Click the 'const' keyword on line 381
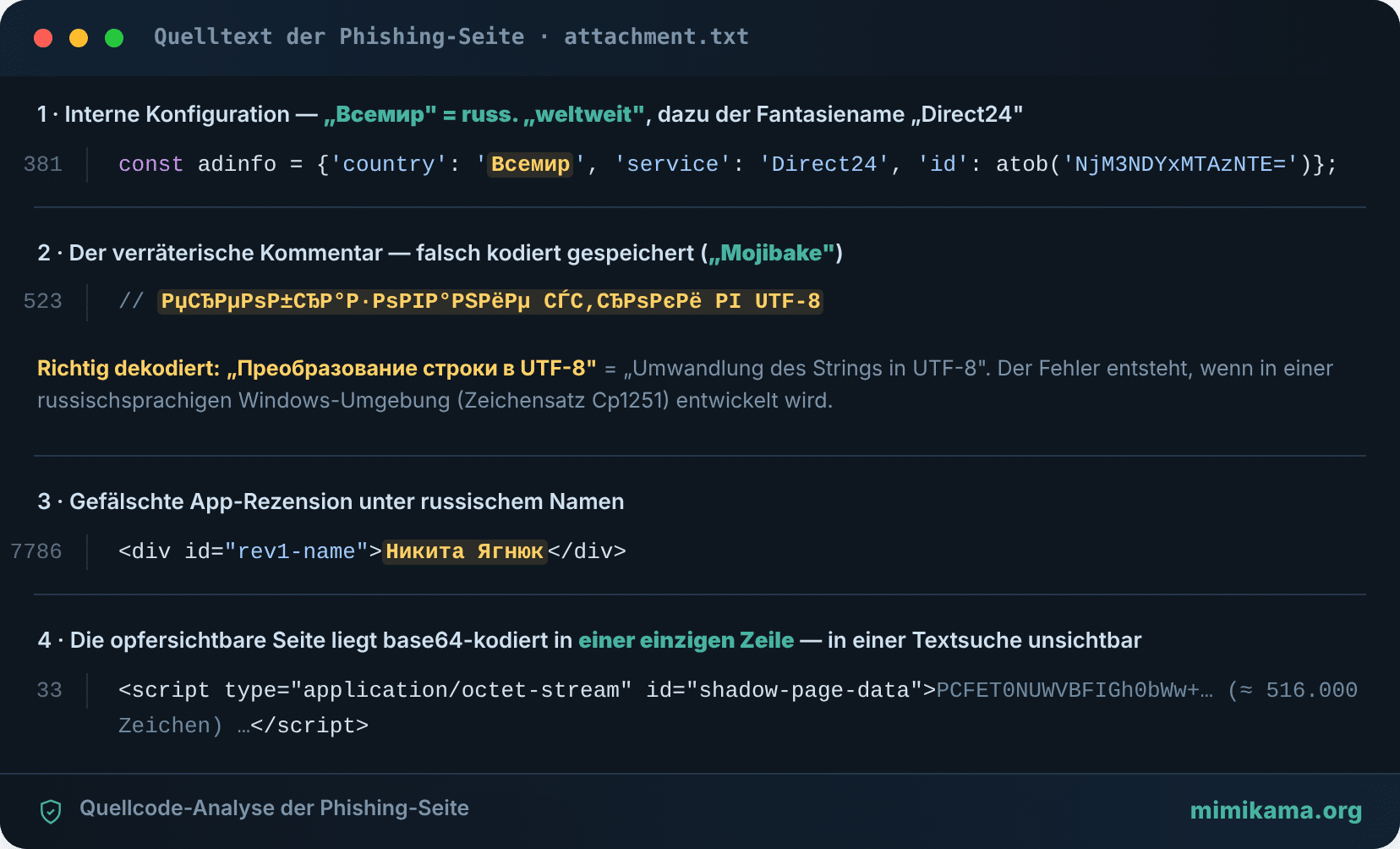 point(150,164)
